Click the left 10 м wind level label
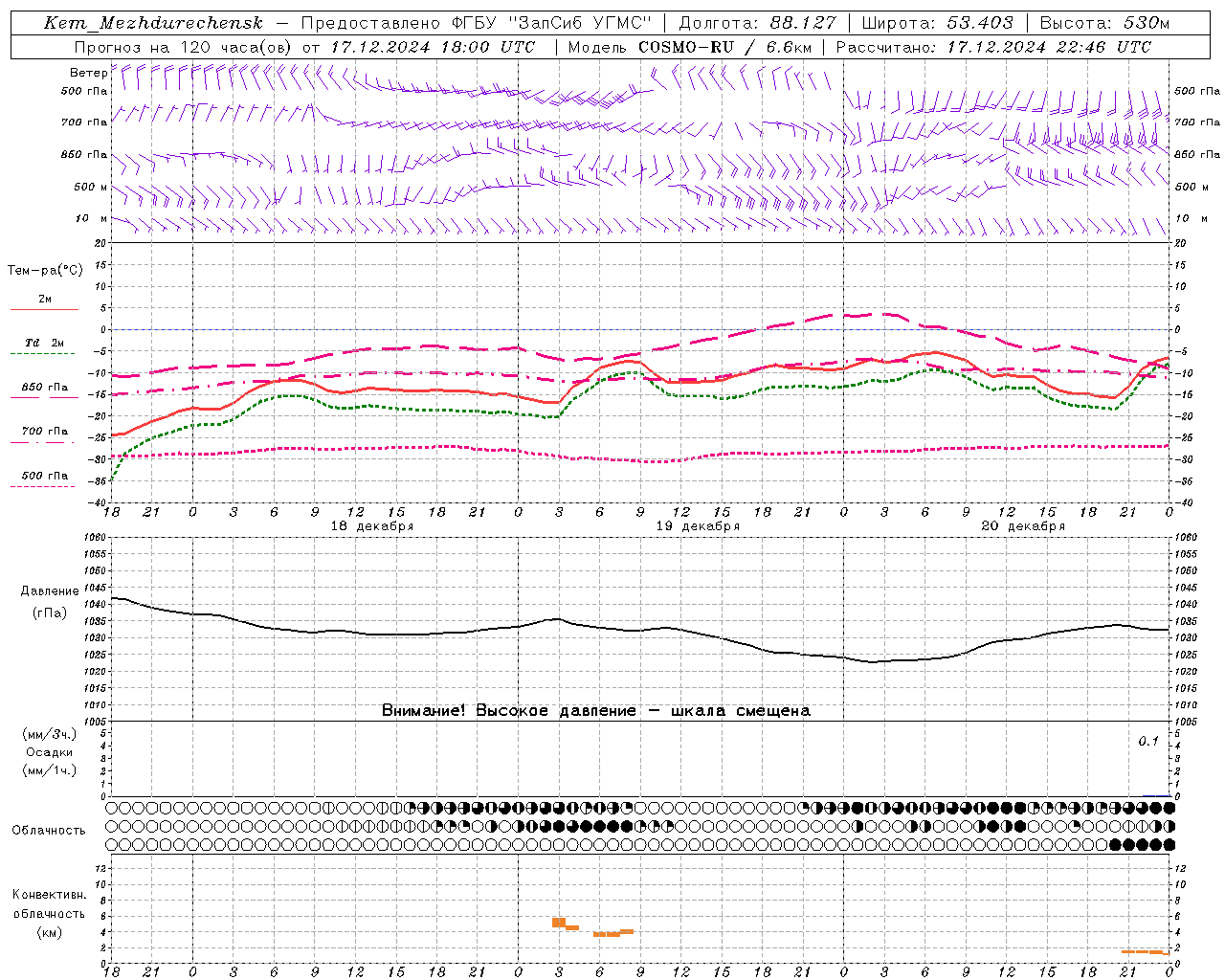1225x980 pixels. tap(91, 218)
